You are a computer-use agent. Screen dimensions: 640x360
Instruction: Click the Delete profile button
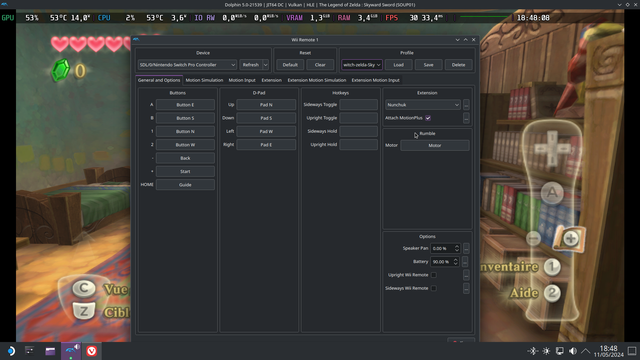[x=458, y=65]
